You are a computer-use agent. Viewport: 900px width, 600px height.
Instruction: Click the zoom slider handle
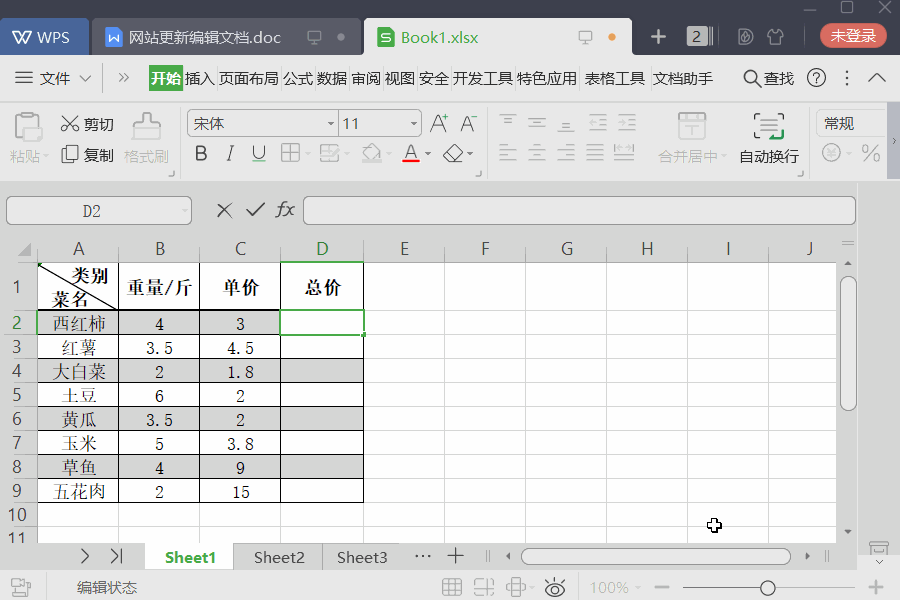coord(767,587)
